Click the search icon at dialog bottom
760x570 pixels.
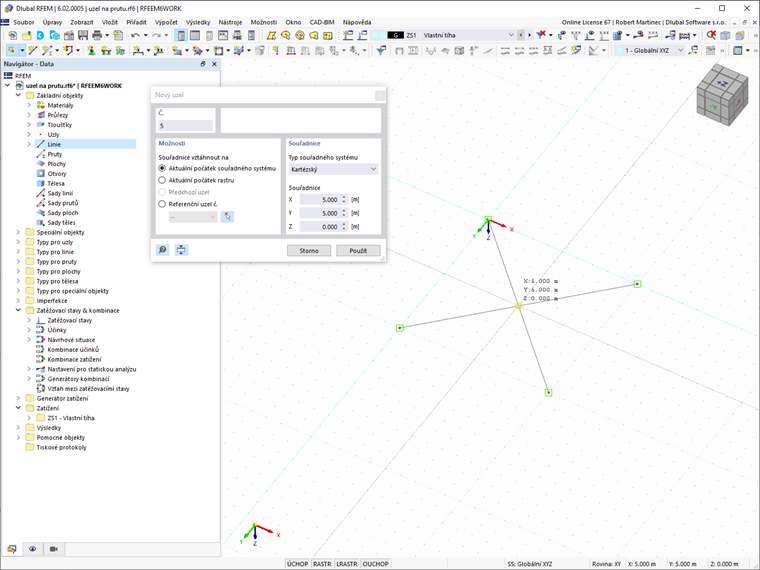[162, 250]
